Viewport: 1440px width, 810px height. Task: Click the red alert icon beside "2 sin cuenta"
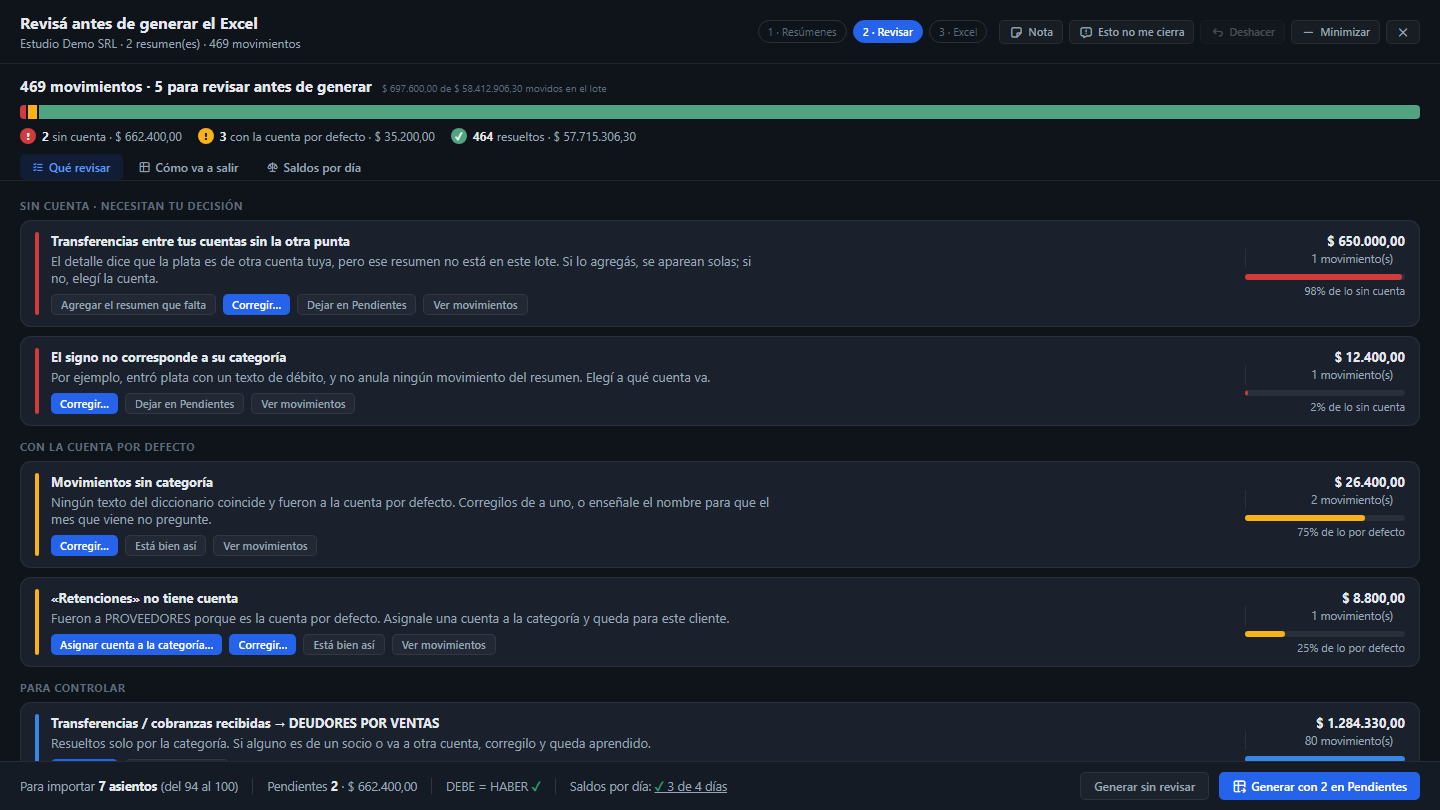click(28, 136)
